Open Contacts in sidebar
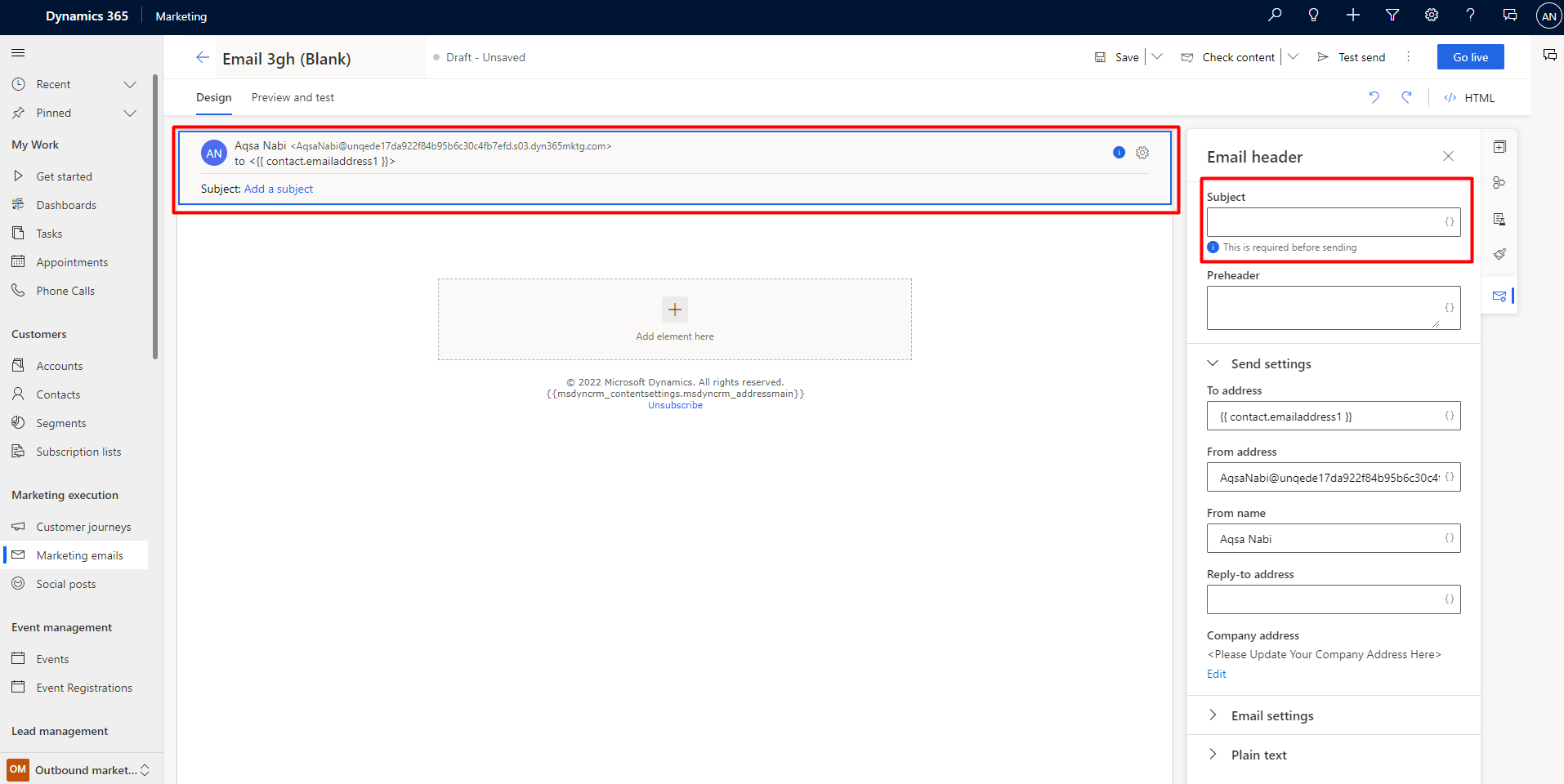Screen dimensions: 1564x784 click(75, 394)
